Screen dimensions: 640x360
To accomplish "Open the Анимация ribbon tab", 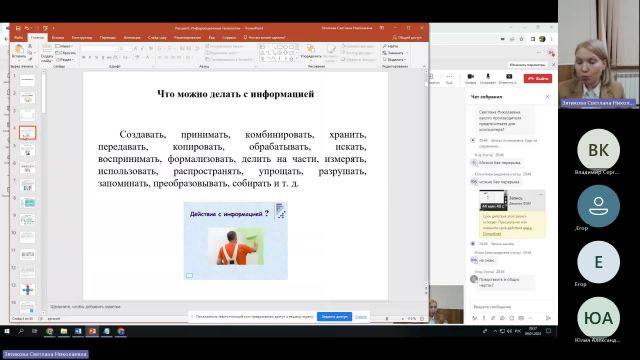I will tap(132, 37).
